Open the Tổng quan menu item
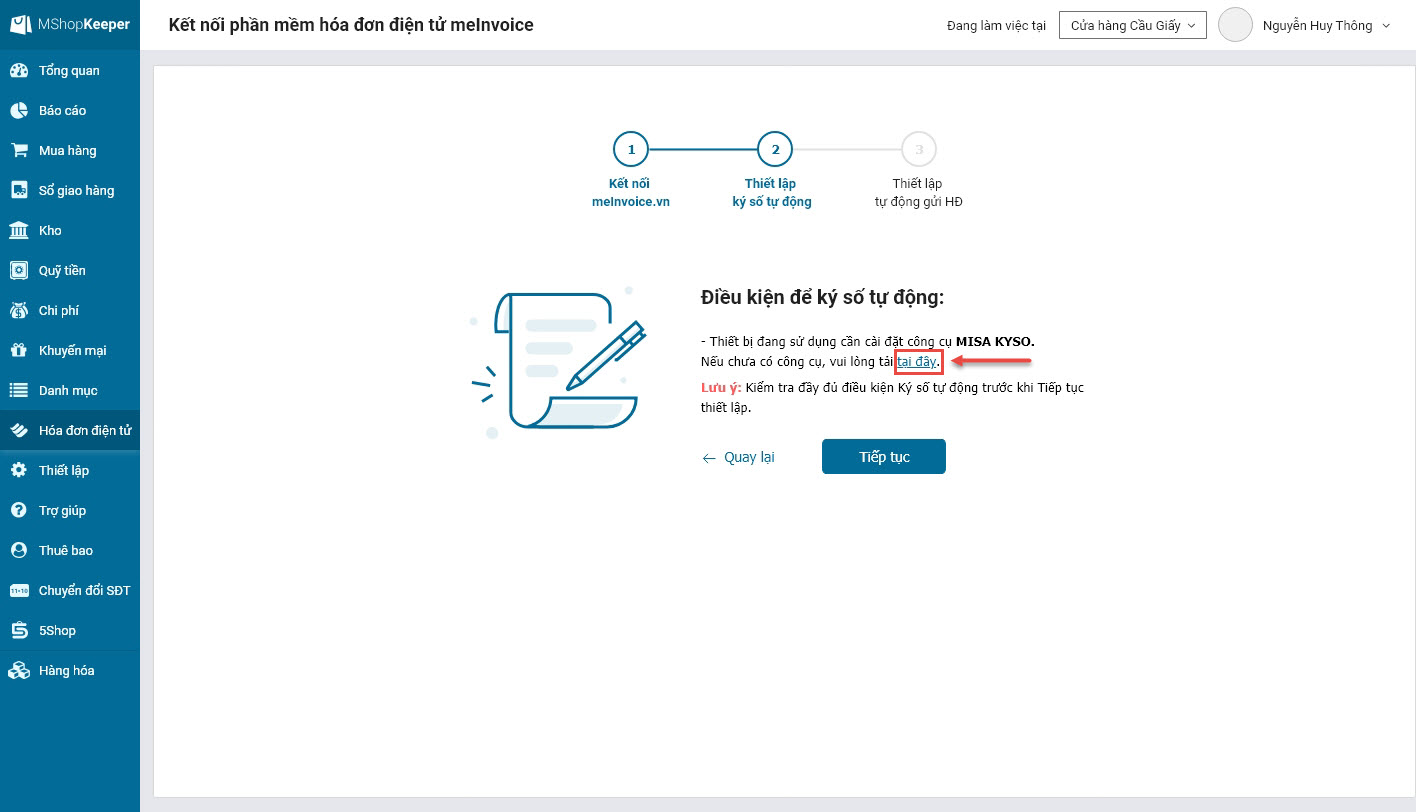The image size is (1416, 812). click(x=69, y=71)
